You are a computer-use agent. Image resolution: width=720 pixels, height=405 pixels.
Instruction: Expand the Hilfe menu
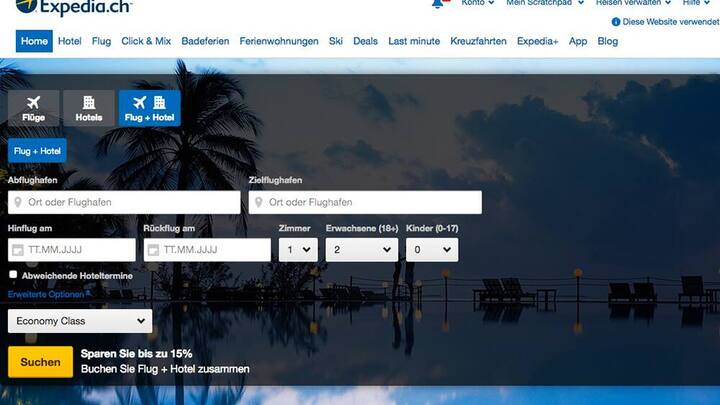(x=696, y=3)
